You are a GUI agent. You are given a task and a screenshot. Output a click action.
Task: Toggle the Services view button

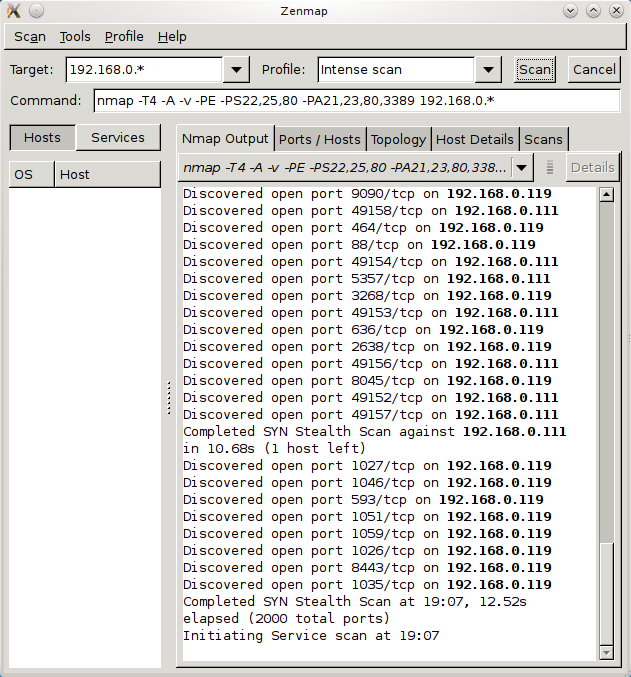118,138
